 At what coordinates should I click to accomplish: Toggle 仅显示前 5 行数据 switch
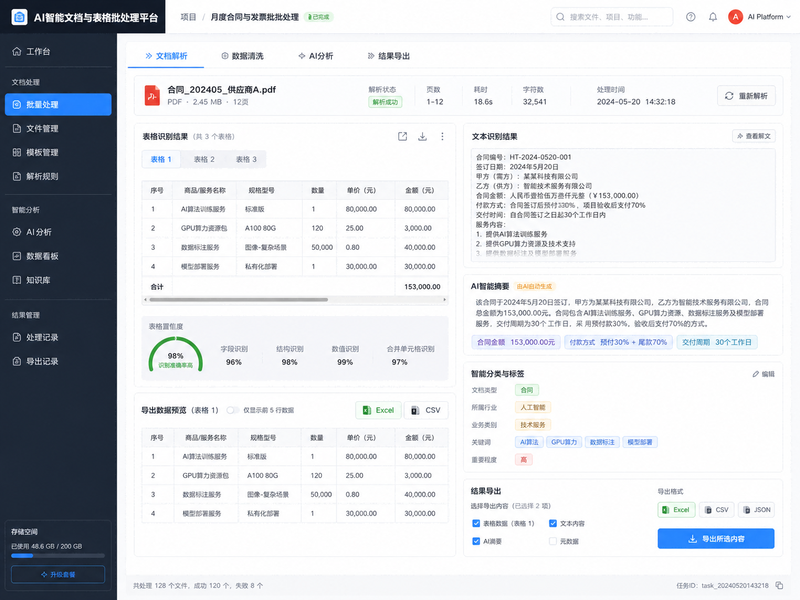coord(233,410)
